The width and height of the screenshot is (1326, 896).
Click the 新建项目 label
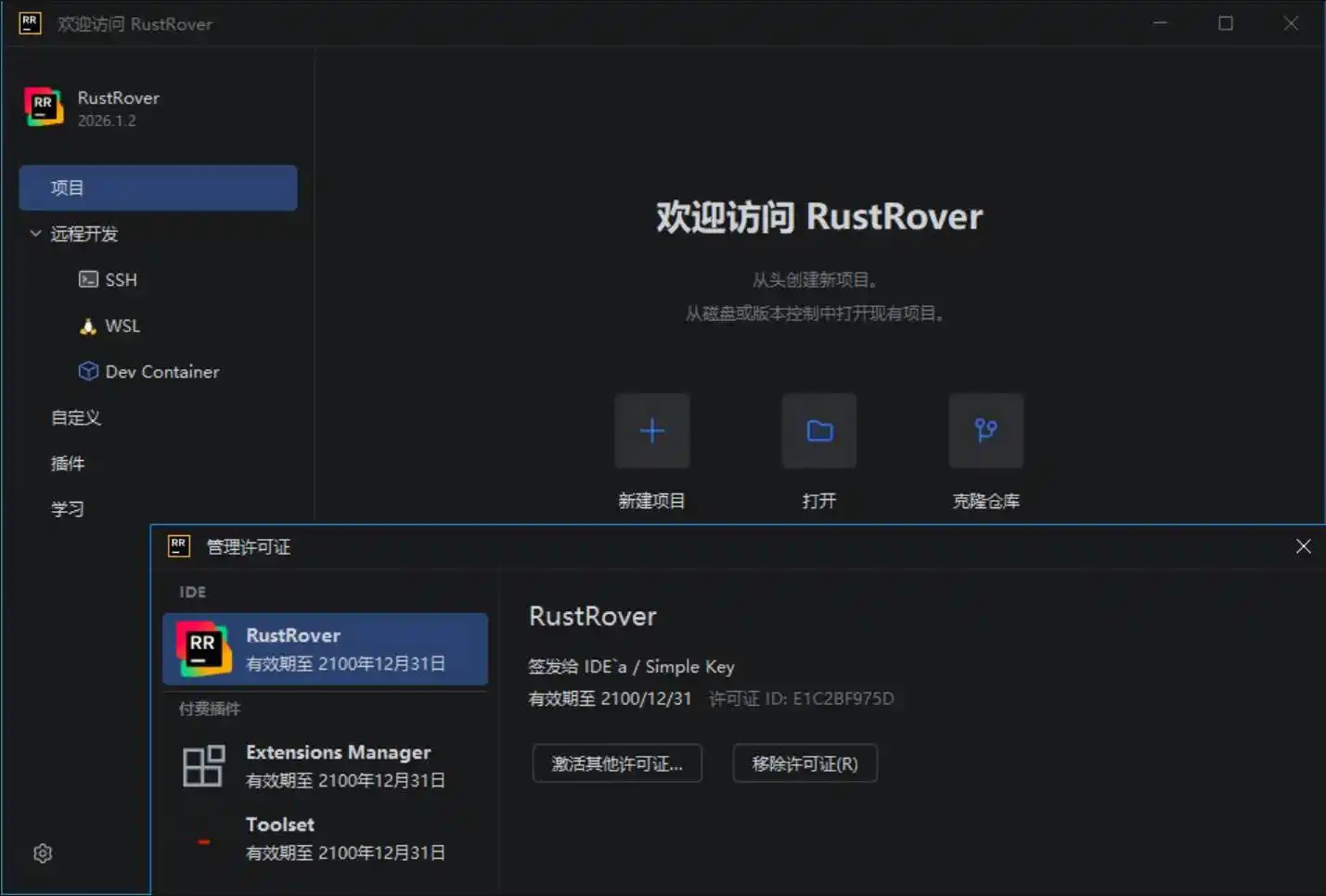tap(651, 501)
